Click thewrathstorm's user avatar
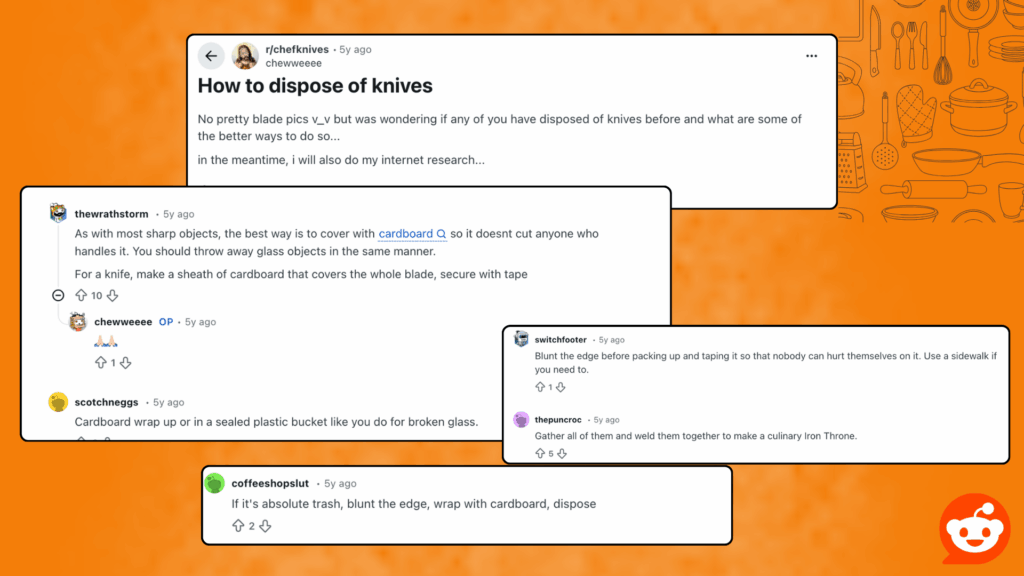This screenshot has height=576, width=1024. [58, 213]
